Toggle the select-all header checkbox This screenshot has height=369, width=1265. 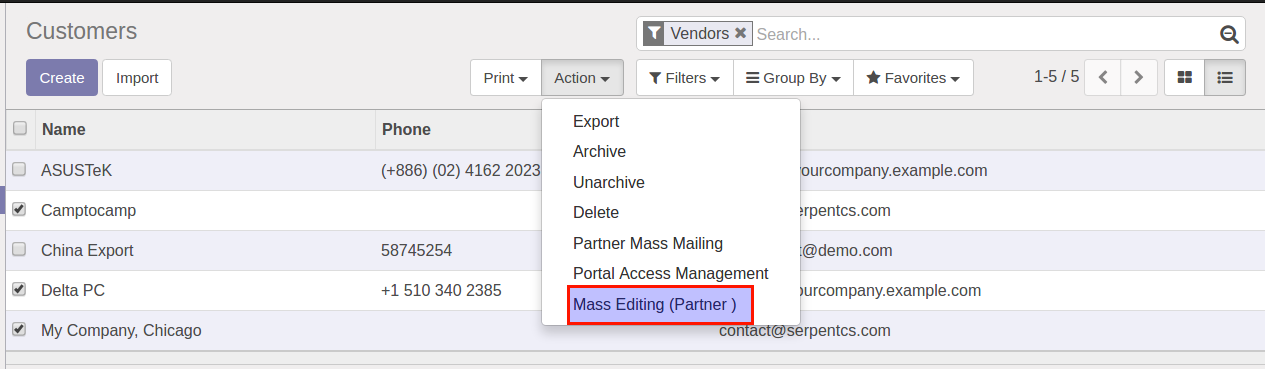(19, 128)
